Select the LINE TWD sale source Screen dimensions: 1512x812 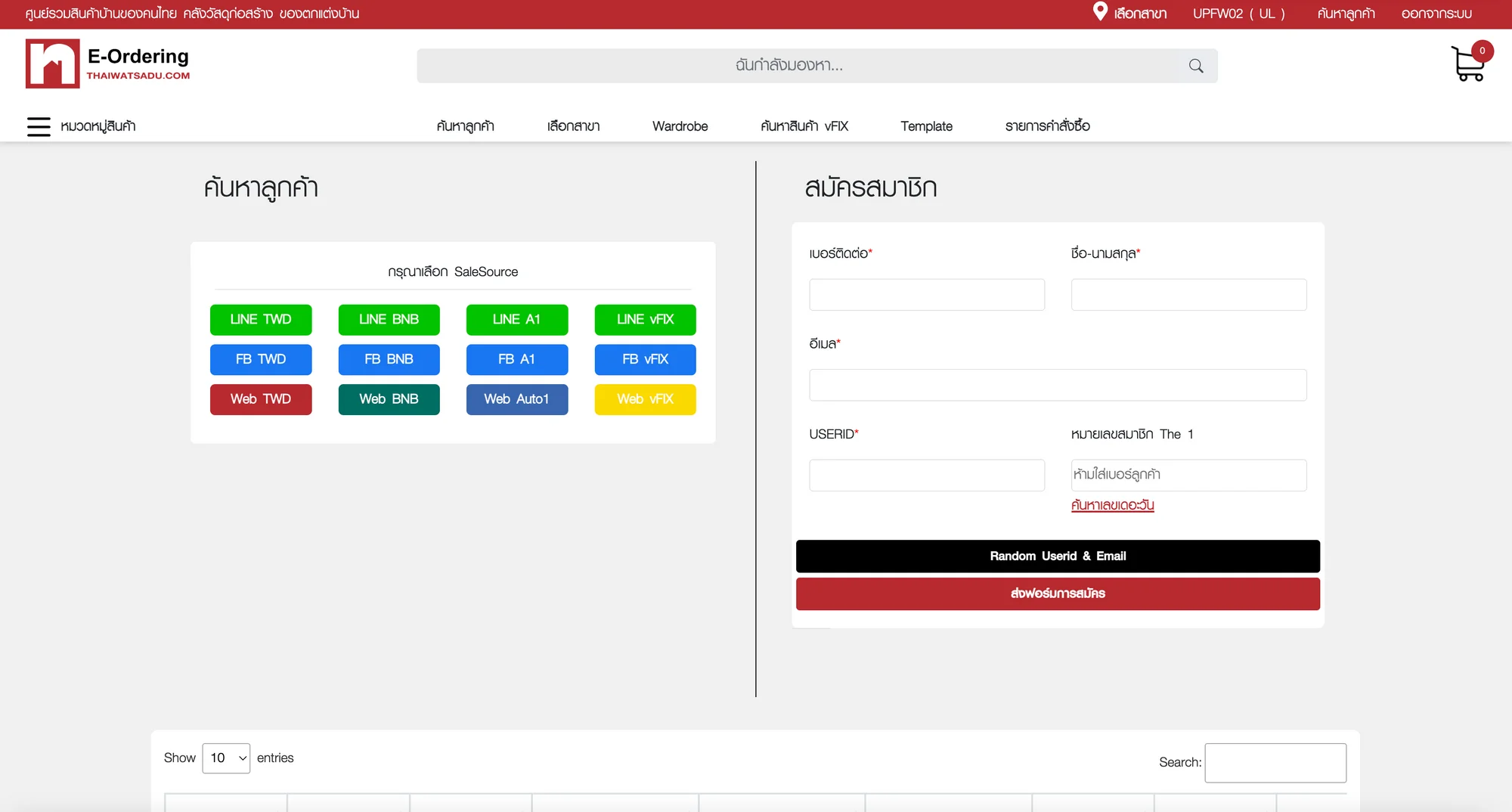point(261,320)
